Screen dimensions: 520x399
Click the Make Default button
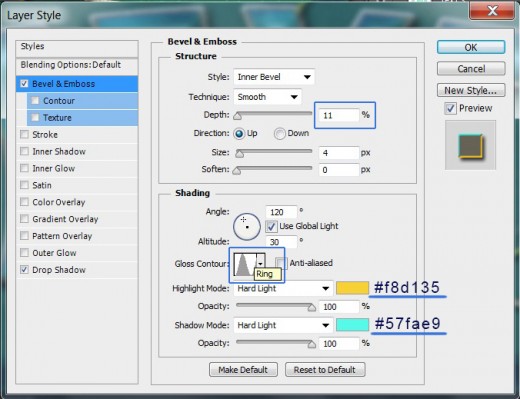click(x=243, y=370)
